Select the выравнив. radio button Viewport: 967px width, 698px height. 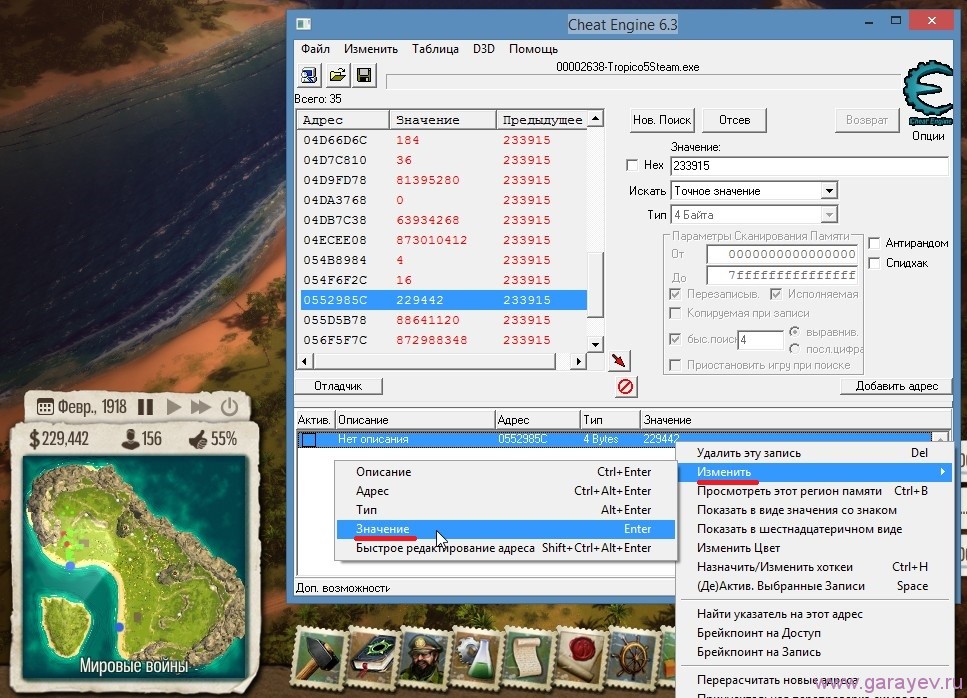point(794,332)
